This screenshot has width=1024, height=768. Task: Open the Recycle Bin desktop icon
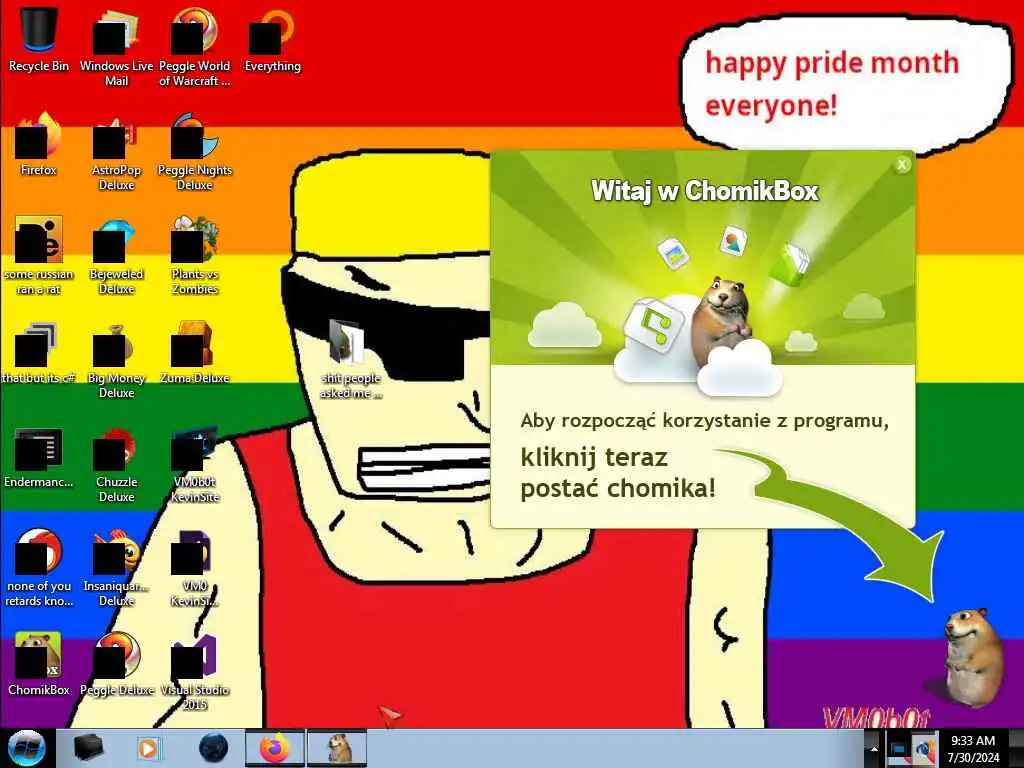click(x=39, y=39)
